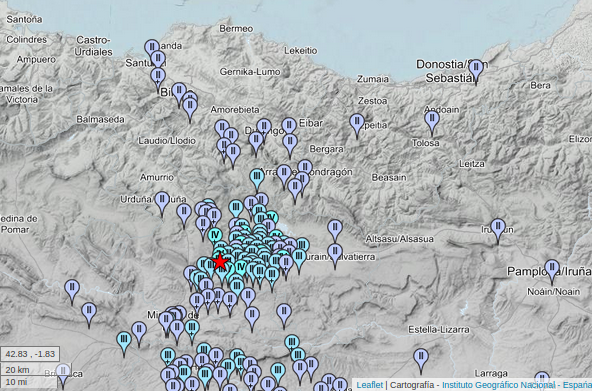592x392 pixels.
Task: Click the Leitza place label
Action: [472, 164]
